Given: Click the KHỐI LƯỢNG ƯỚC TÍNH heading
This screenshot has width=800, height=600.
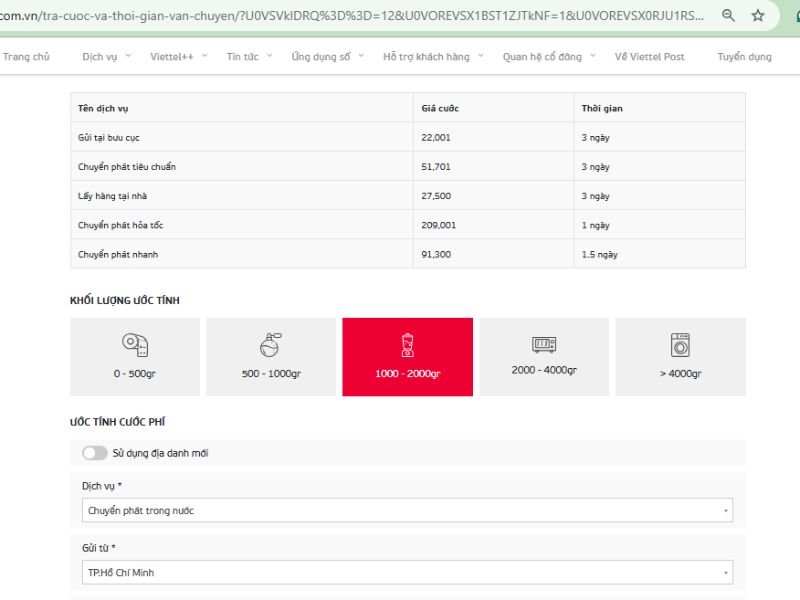Looking at the screenshot, I should (125, 301).
